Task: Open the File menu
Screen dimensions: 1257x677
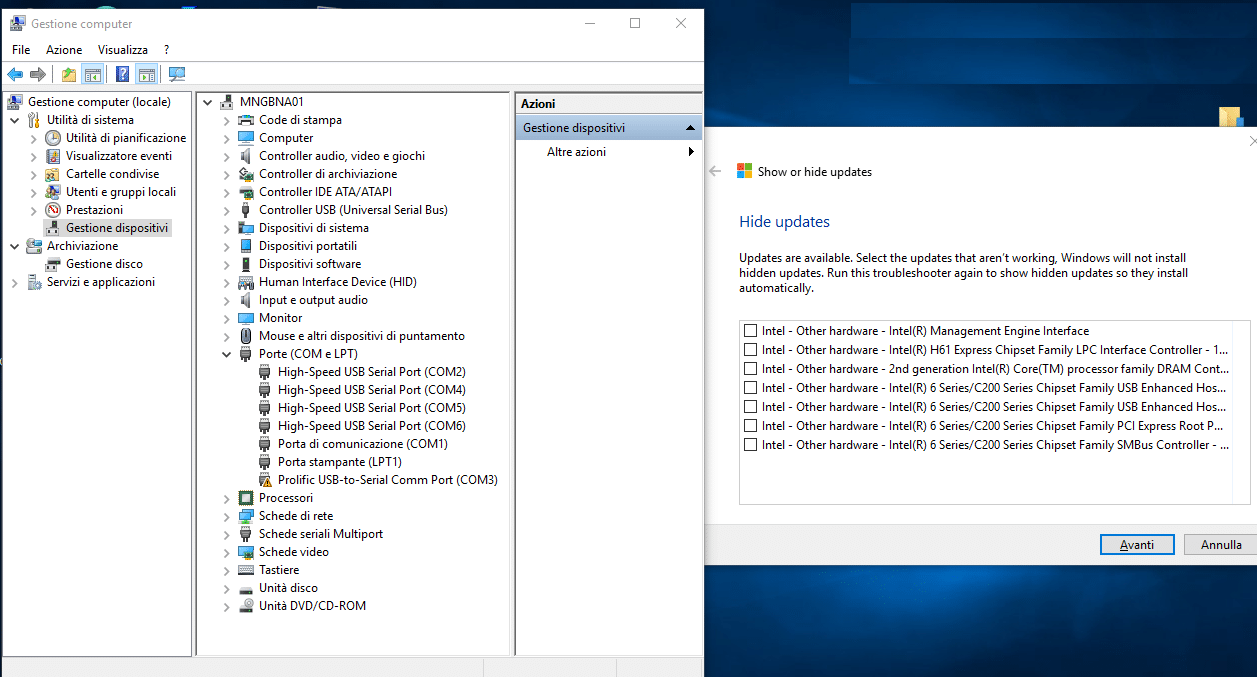Action: tap(21, 49)
